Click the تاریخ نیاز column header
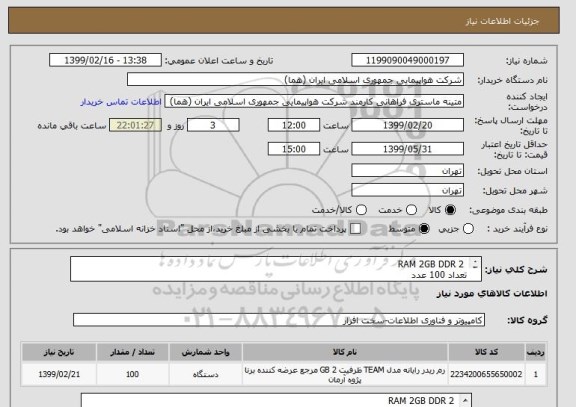This screenshot has width=576, height=407. point(59,352)
